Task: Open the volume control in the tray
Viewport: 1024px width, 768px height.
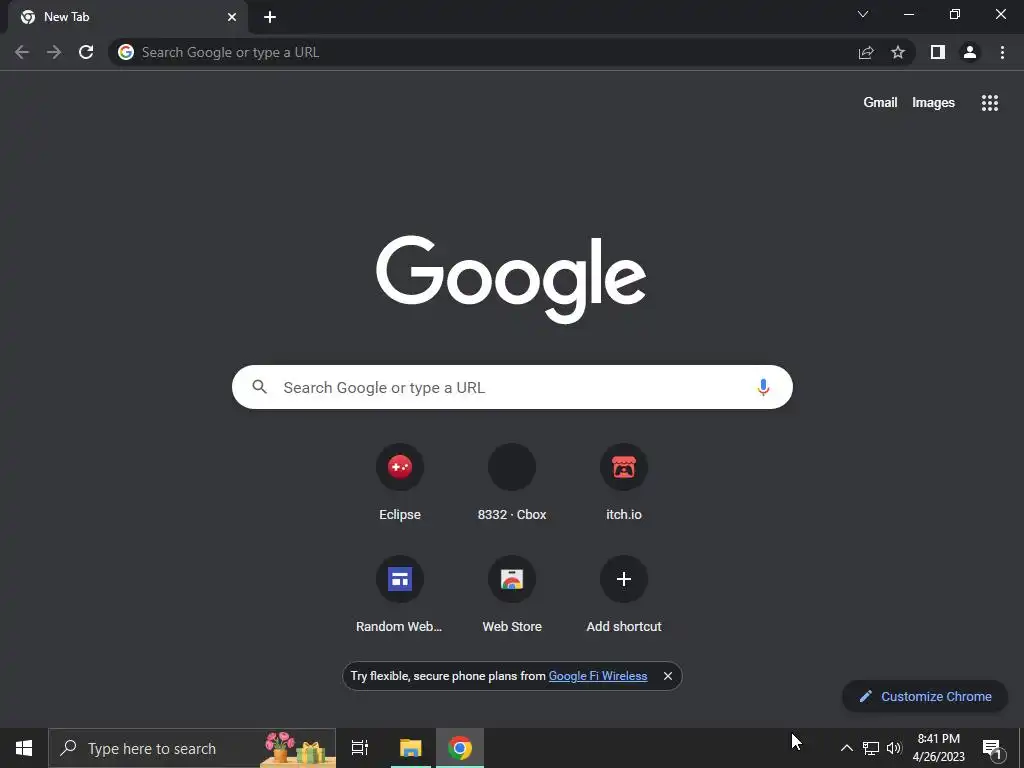Action: point(894,748)
